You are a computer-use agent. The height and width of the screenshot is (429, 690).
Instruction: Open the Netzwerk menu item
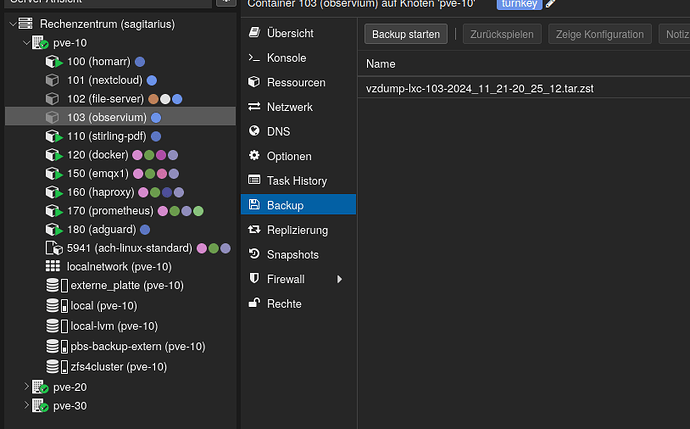click(x=298, y=107)
